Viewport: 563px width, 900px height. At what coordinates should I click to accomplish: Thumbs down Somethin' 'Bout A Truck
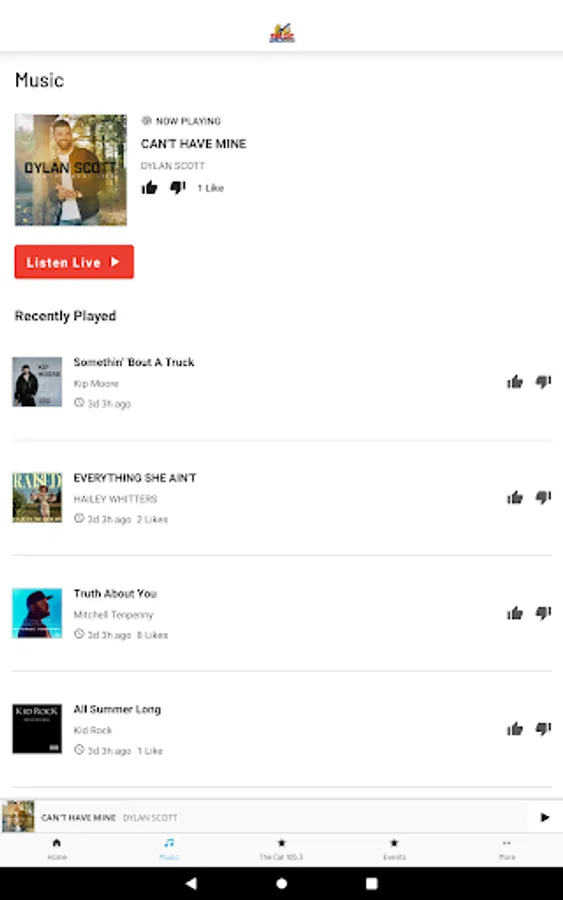[x=543, y=382]
